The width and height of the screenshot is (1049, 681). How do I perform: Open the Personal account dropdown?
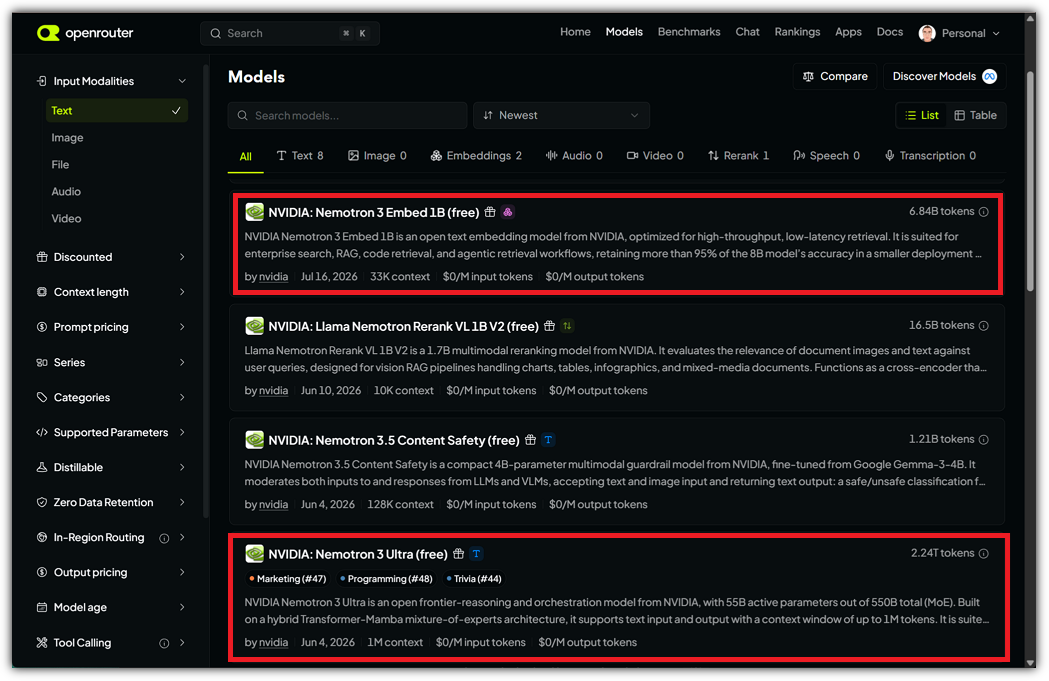tap(959, 33)
